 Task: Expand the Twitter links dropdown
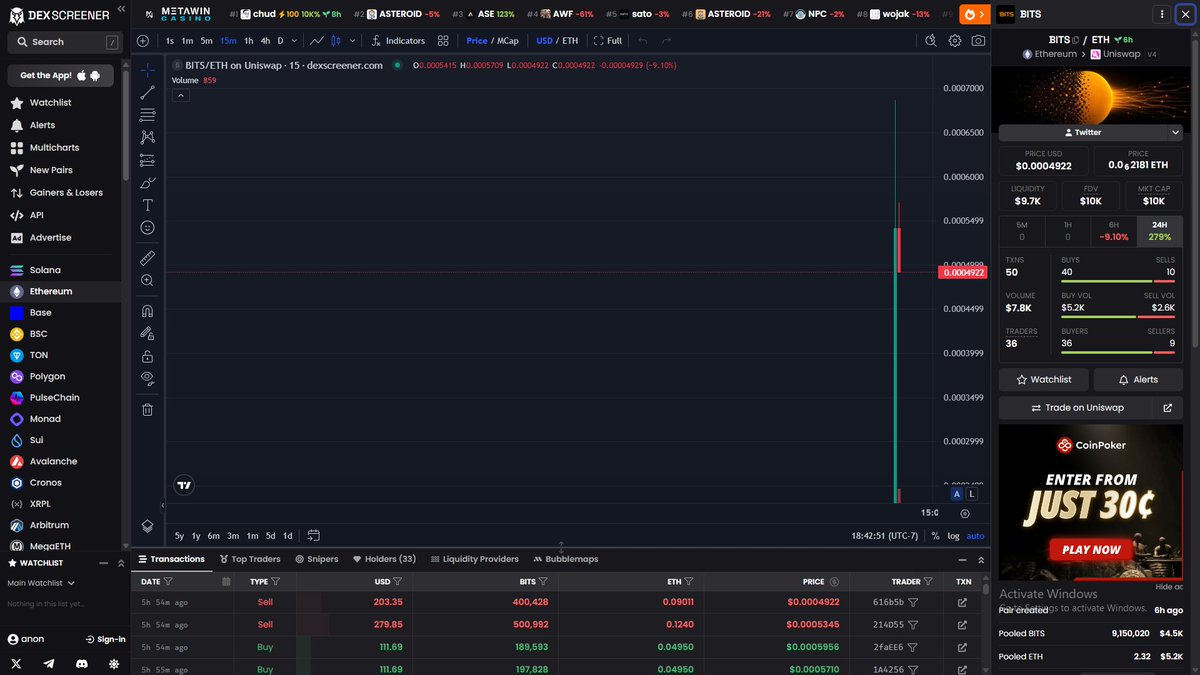(x=1176, y=132)
